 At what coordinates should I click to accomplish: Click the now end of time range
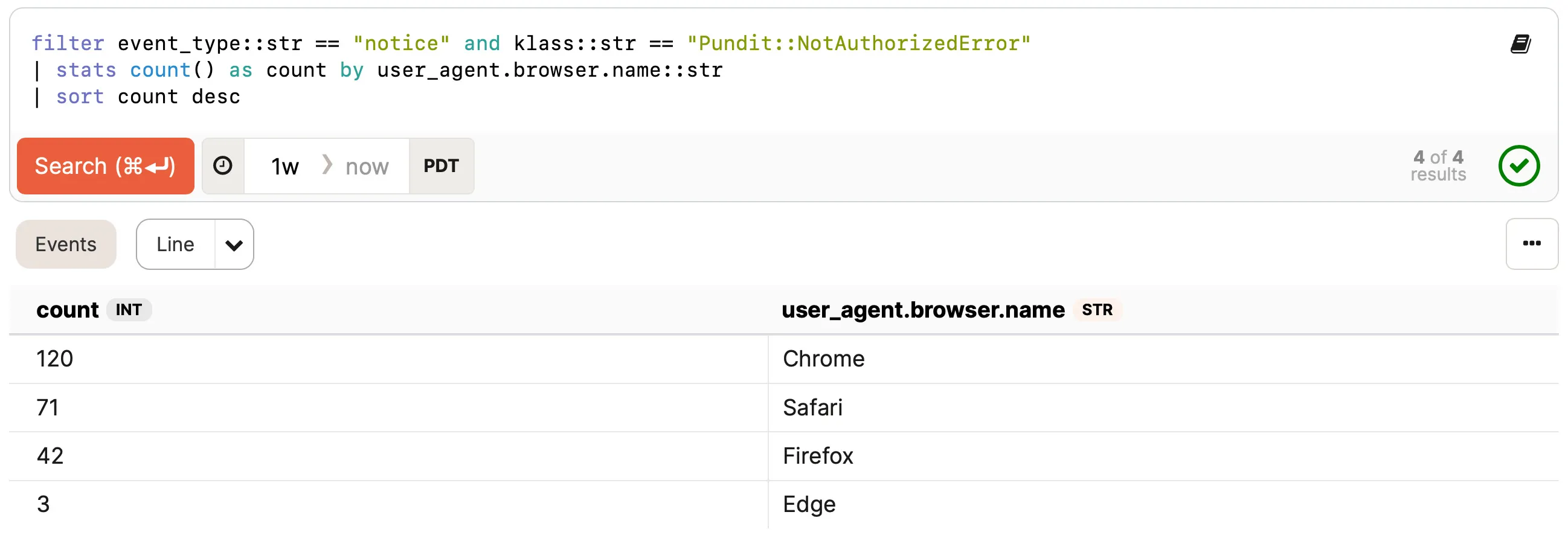(x=367, y=165)
